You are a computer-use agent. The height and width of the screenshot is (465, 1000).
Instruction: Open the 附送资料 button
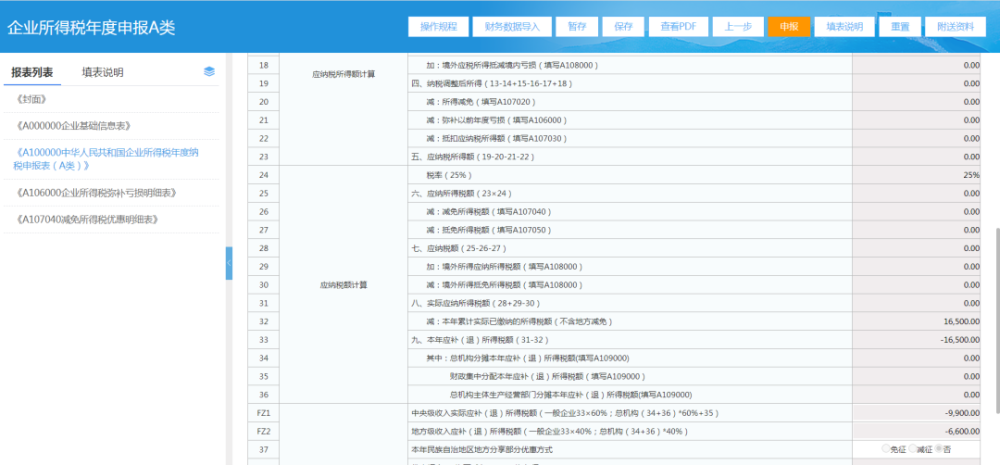pyautogui.click(x=955, y=27)
